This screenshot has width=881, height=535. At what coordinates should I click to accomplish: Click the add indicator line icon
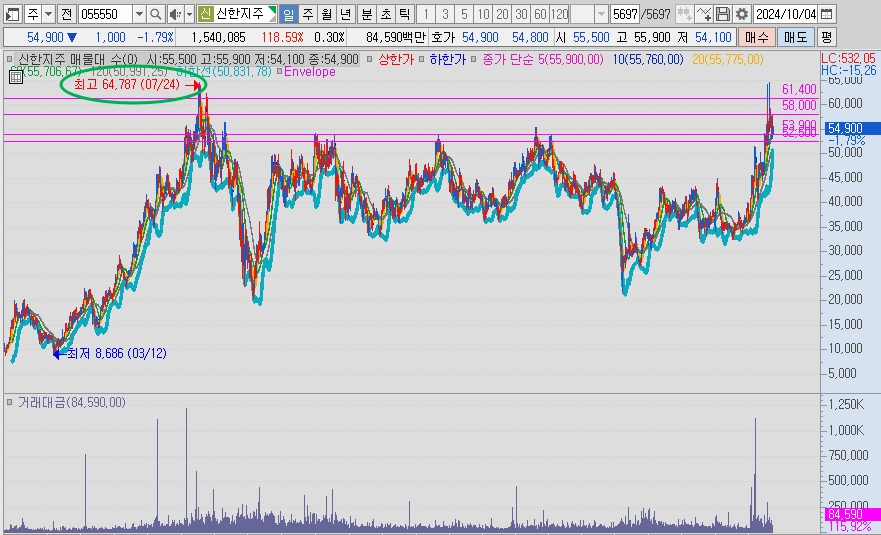pyautogui.click(x=703, y=14)
